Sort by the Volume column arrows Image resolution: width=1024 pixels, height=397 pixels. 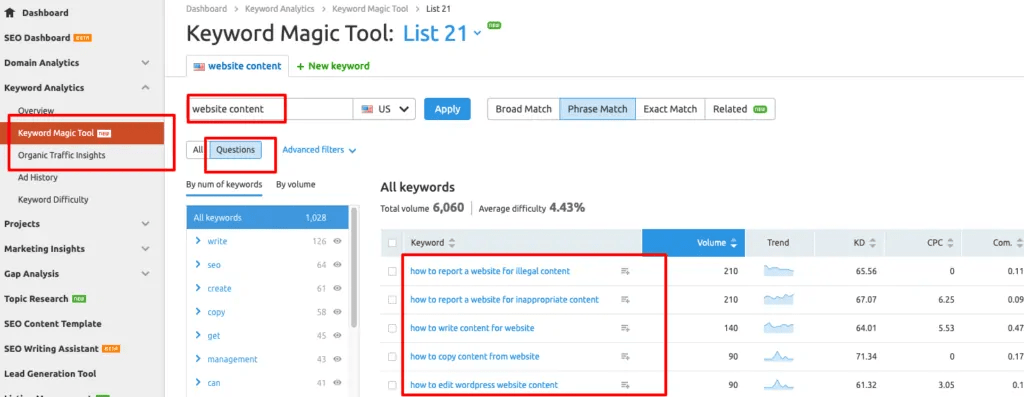(x=733, y=243)
